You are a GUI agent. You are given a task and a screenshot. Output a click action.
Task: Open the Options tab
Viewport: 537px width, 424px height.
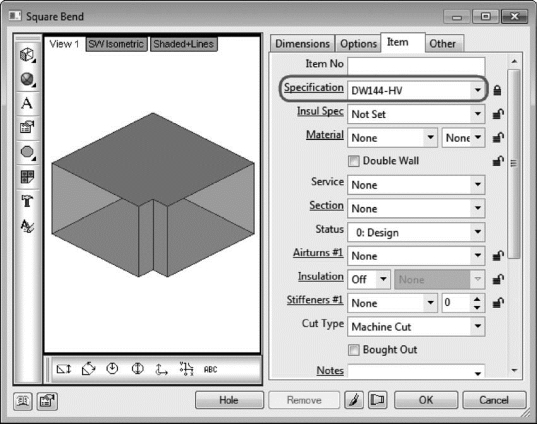click(358, 44)
